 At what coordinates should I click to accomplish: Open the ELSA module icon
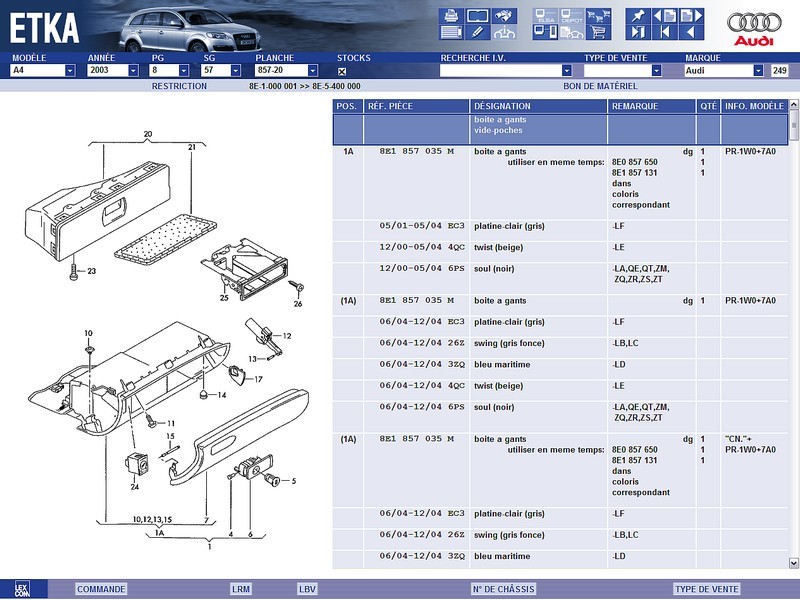point(546,15)
